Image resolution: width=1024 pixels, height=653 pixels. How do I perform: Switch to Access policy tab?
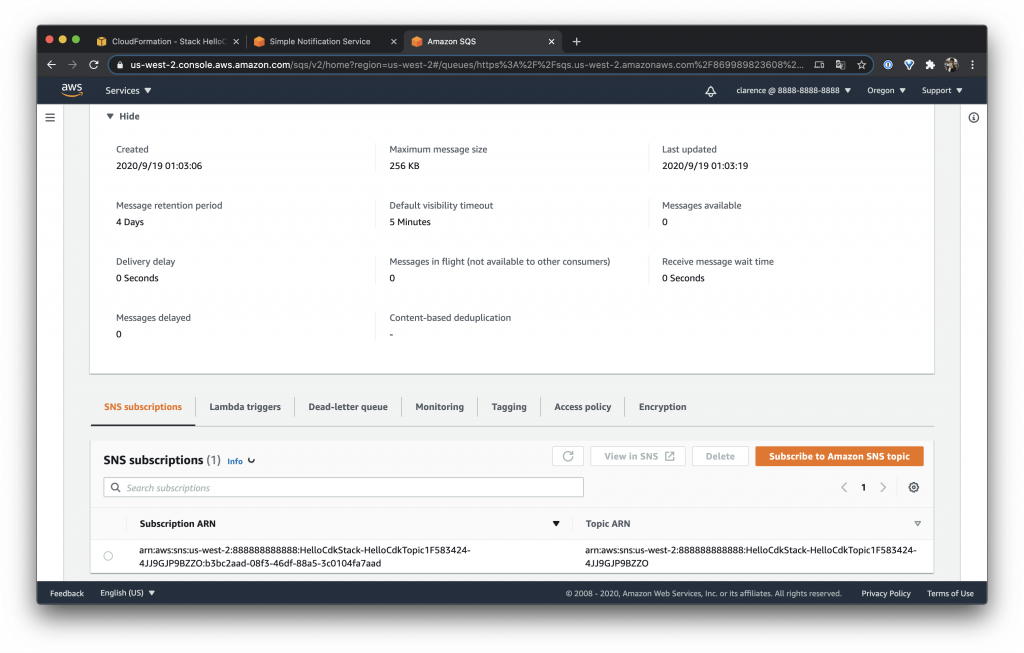click(x=583, y=407)
